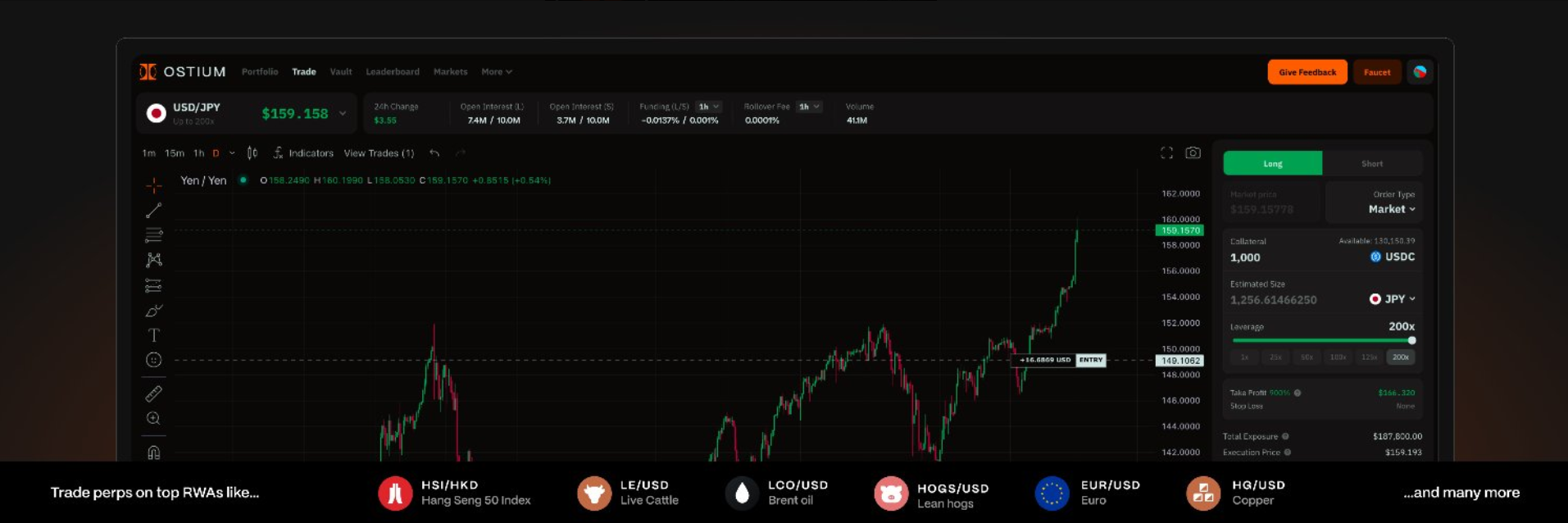Viewport: 1568px width, 523px height.
Task: Open the emoji sticker tool
Action: (x=153, y=360)
